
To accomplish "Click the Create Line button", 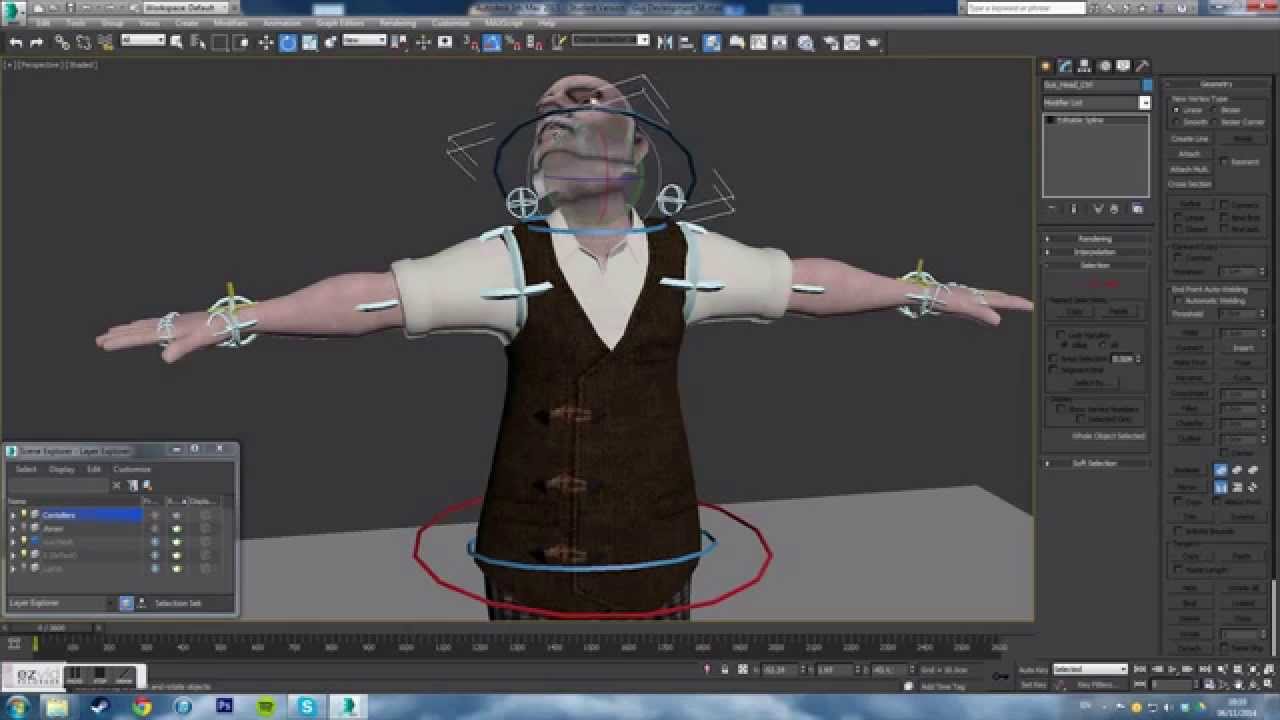I will coord(1190,139).
